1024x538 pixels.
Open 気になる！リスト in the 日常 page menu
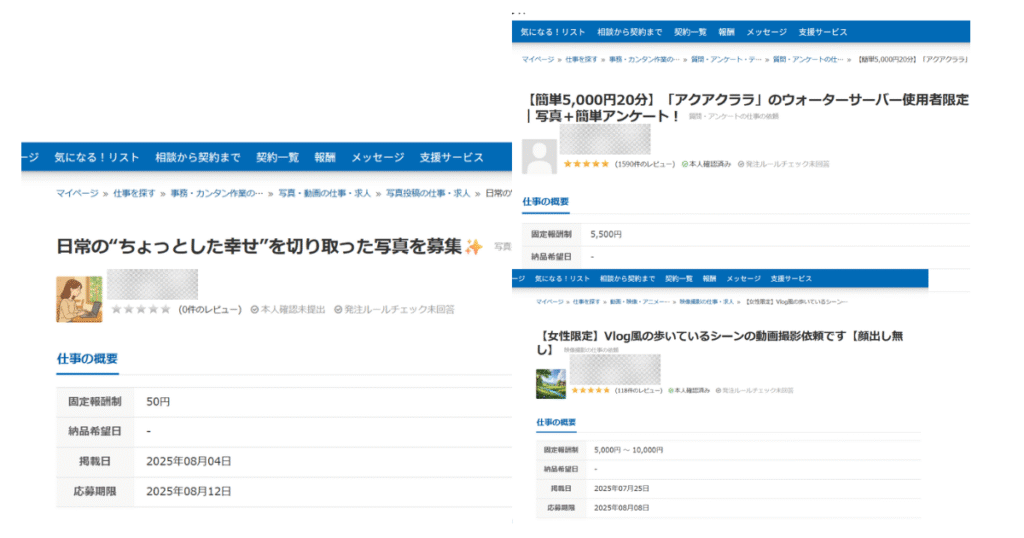[97, 157]
